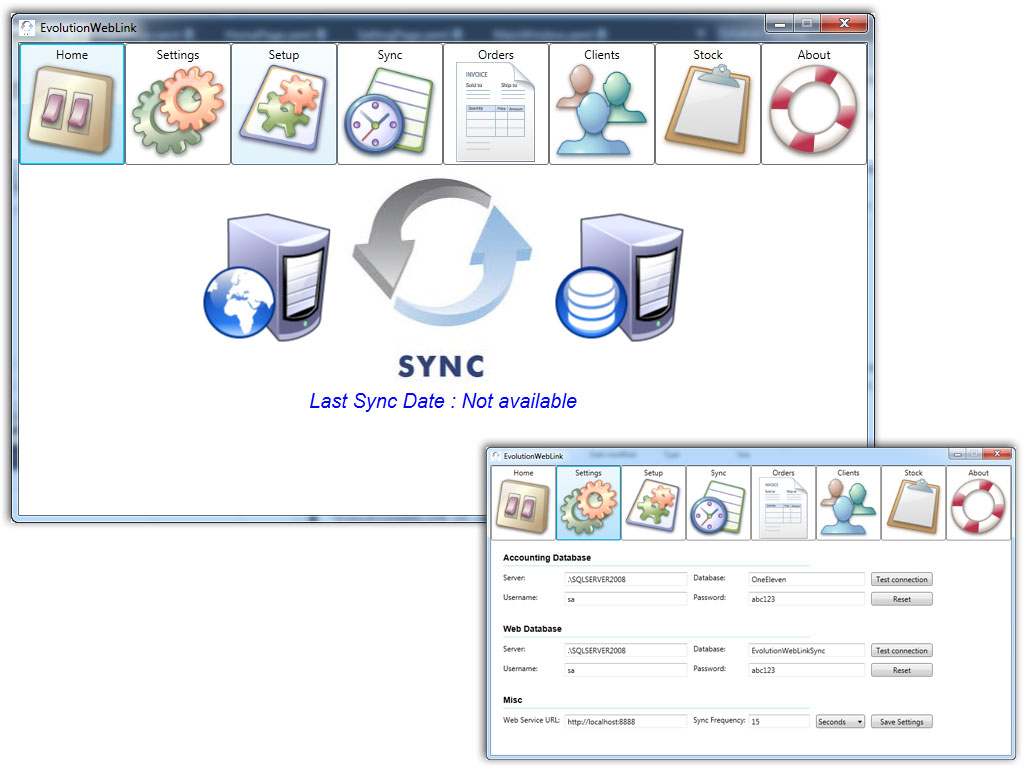Screen dimensions: 1024x768
Task: Focus the Accounting Database Password field
Action: [807, 599]
